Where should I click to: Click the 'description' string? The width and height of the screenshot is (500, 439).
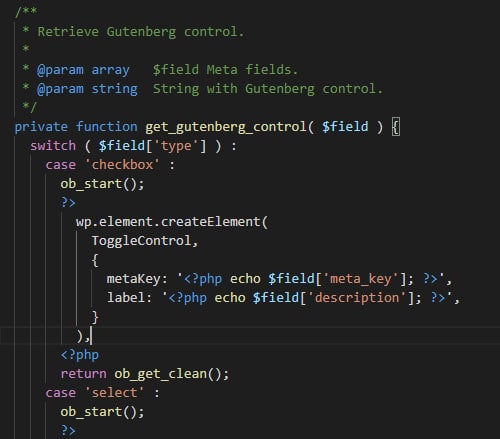tap(357, 298)
